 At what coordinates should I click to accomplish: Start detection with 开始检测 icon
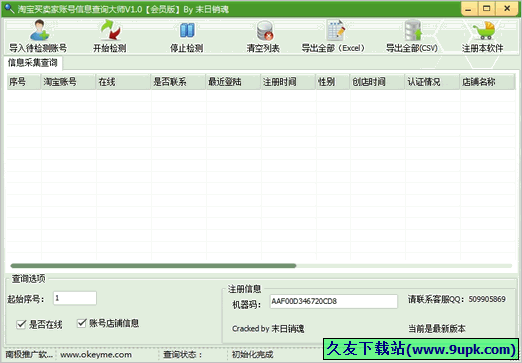click(x=110, y=29)
